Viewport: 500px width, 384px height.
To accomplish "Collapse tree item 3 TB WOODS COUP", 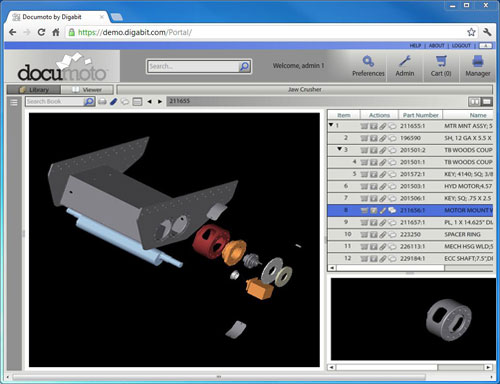I will [339, 149].
